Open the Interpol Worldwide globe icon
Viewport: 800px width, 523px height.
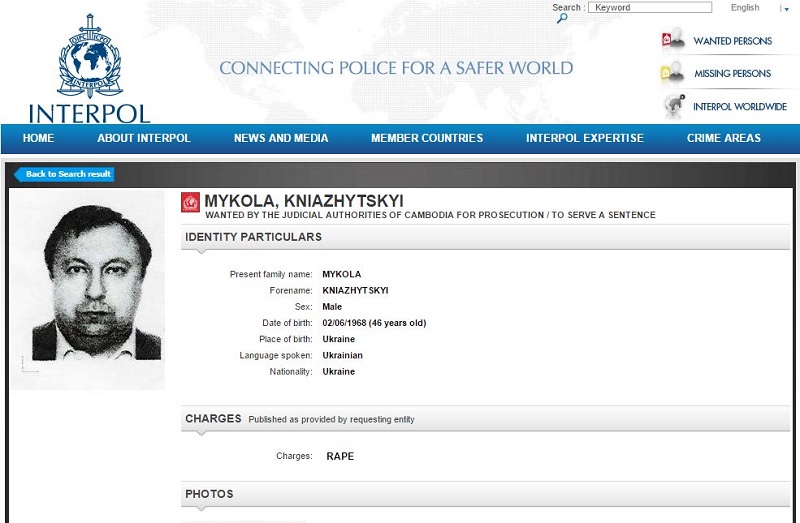point(674,106)
